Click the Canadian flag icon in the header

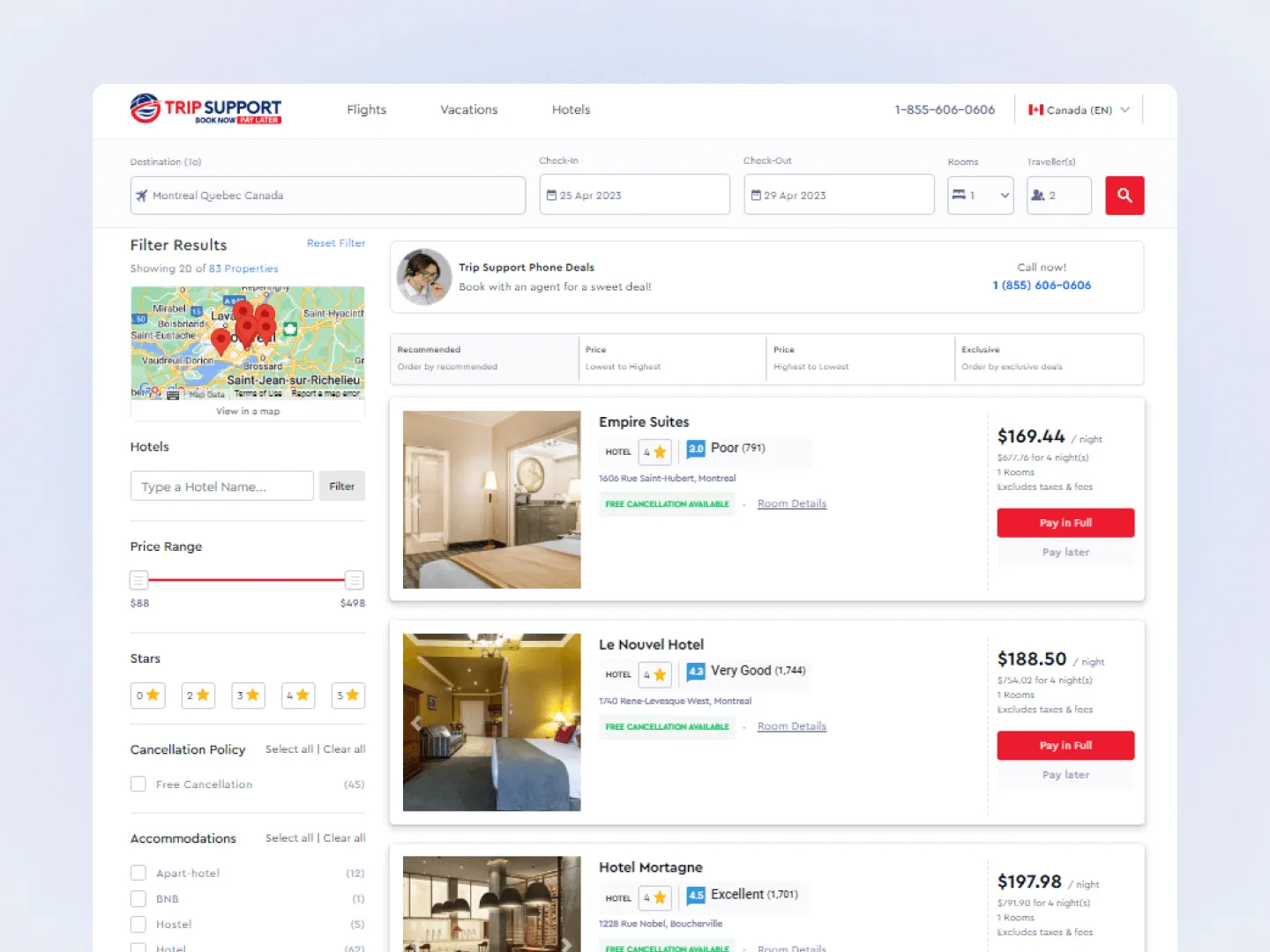coord(1035,109)
